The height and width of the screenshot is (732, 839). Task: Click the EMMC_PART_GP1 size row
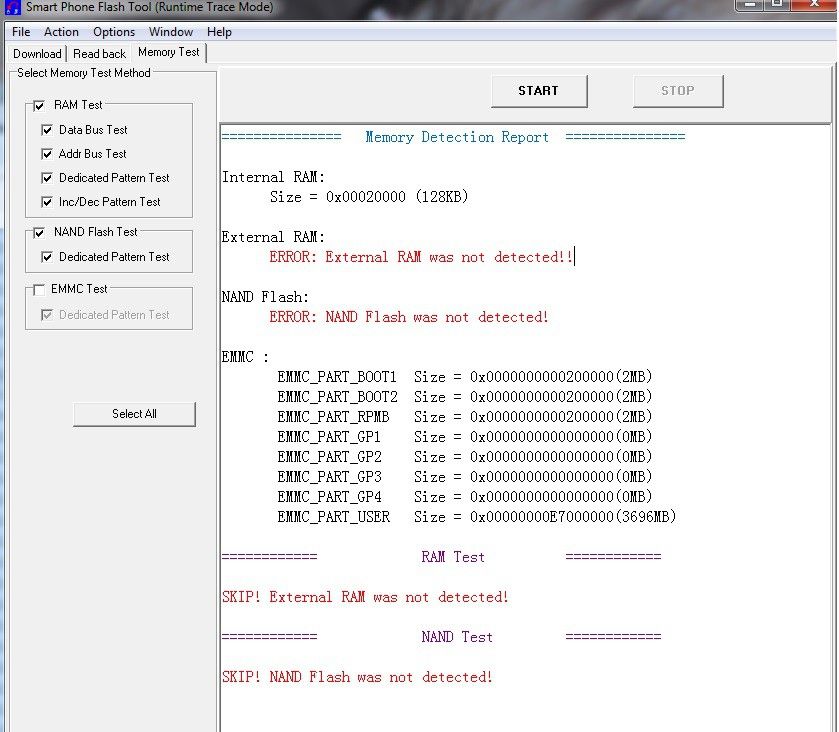[x=464, y=437]
